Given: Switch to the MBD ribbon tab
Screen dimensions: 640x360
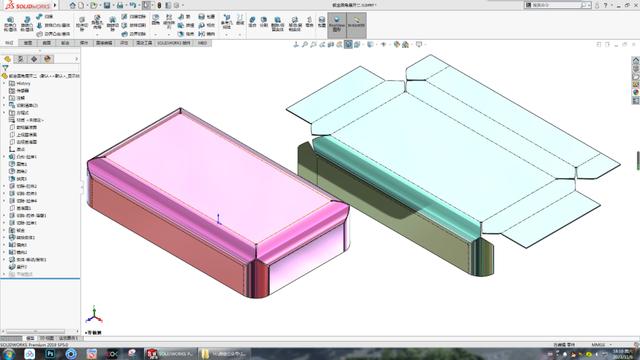Looking at the screenshot, I should pos(202,43).
